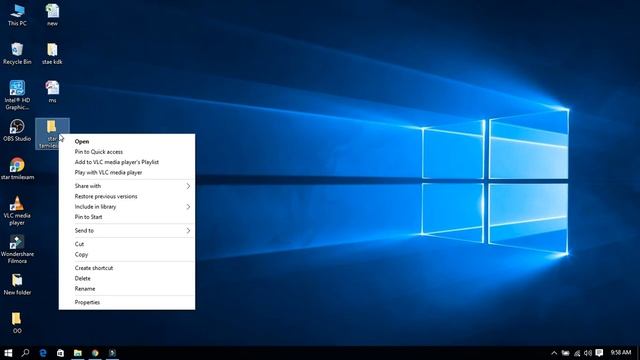The width and height of the screenshot is (640, 360).
Task: Select the 'stae kdk' folder icon
Action: tap(52, 53)
